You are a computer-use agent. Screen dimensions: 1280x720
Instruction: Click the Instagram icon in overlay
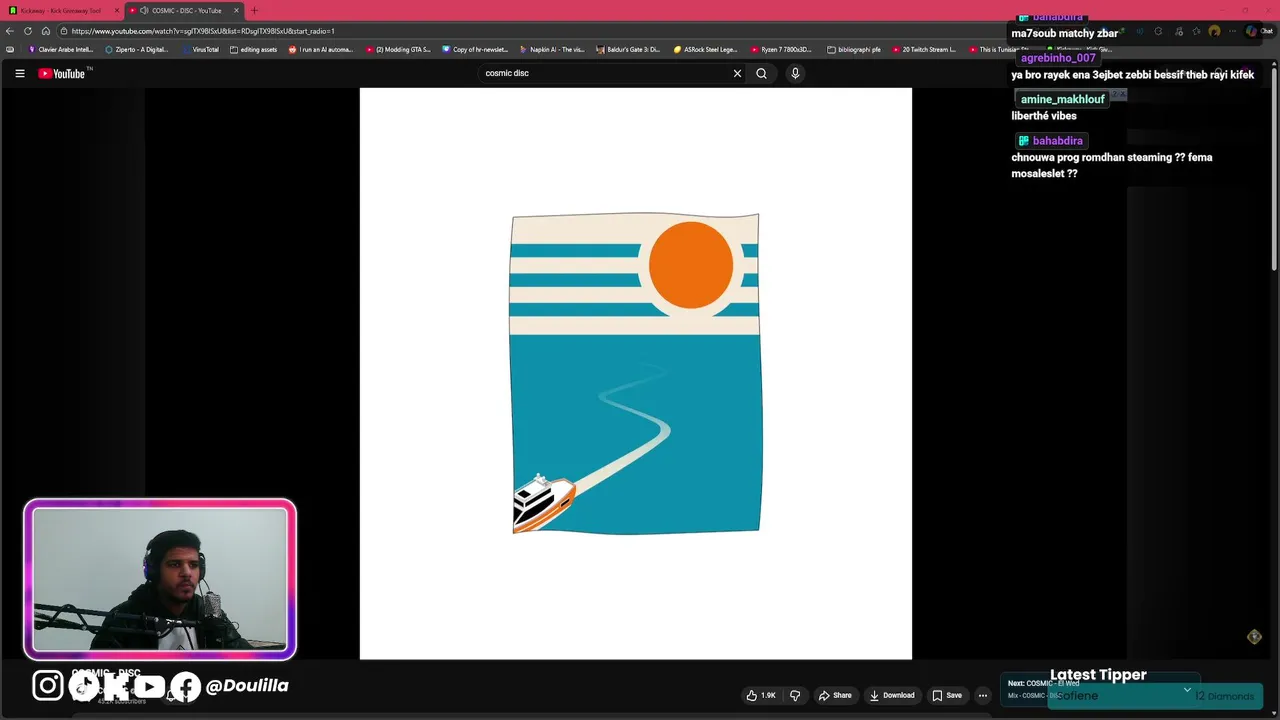pos(47,685)
